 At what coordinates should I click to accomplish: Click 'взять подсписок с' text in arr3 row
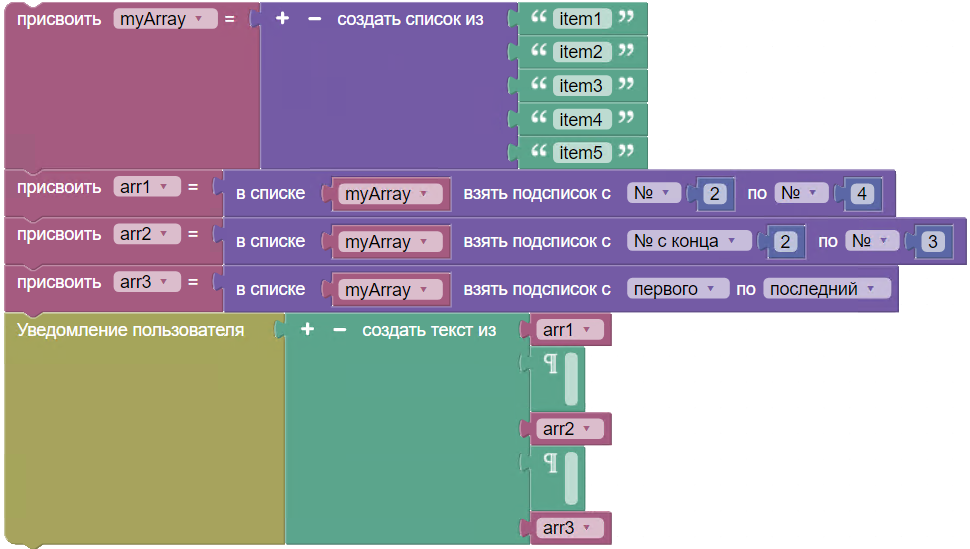tap(537, 289)
